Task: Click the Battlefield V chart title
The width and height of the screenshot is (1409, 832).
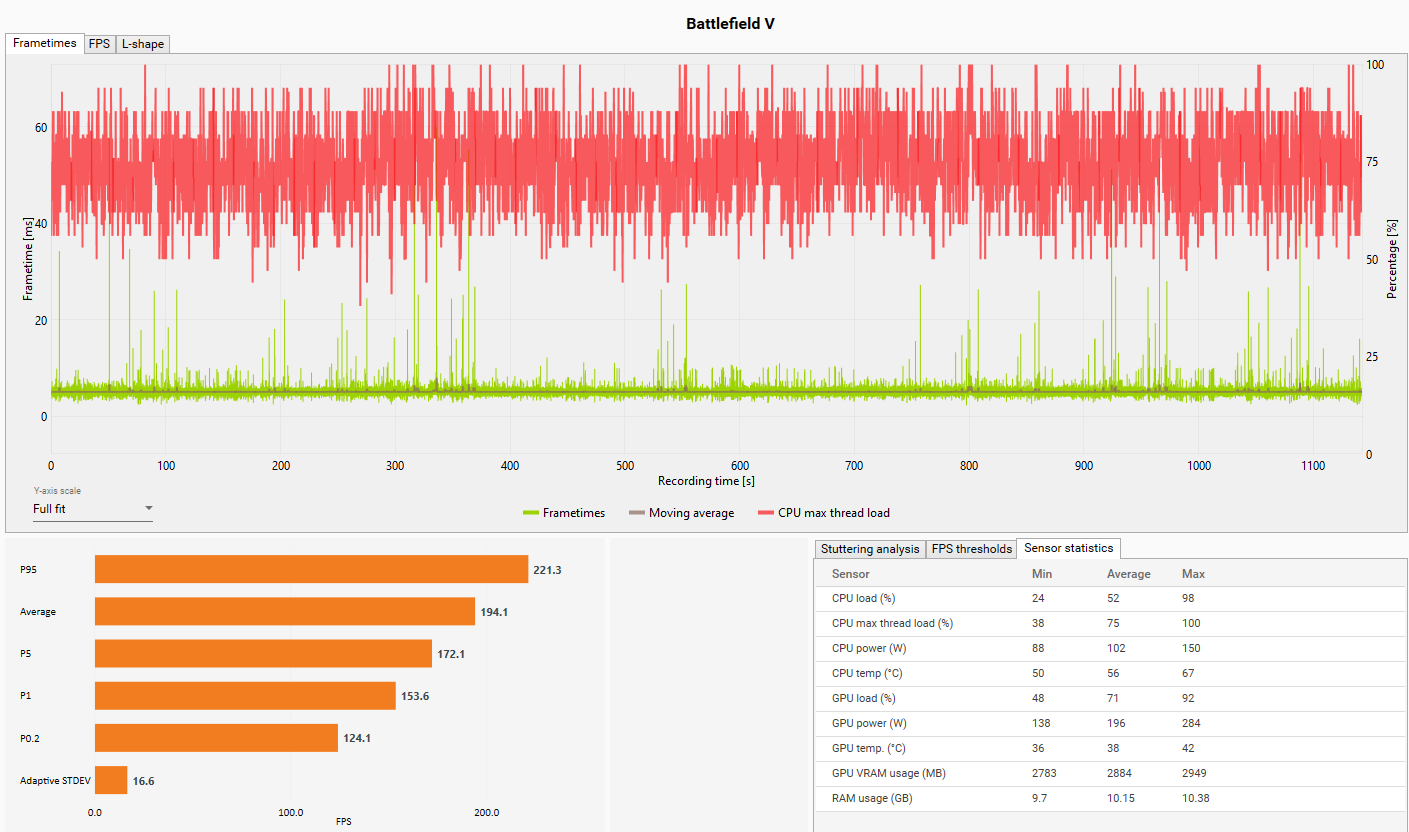Action: (x=730, y=23)
